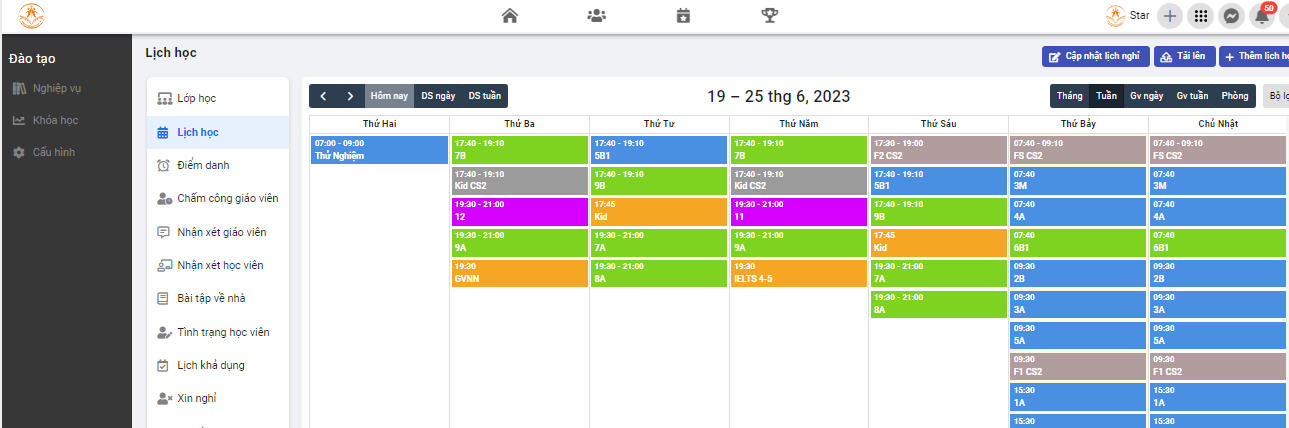This screenshot has height=428, width=1289.
Task: Open the calendar icon in top navigation
Action: coord(683,15)
